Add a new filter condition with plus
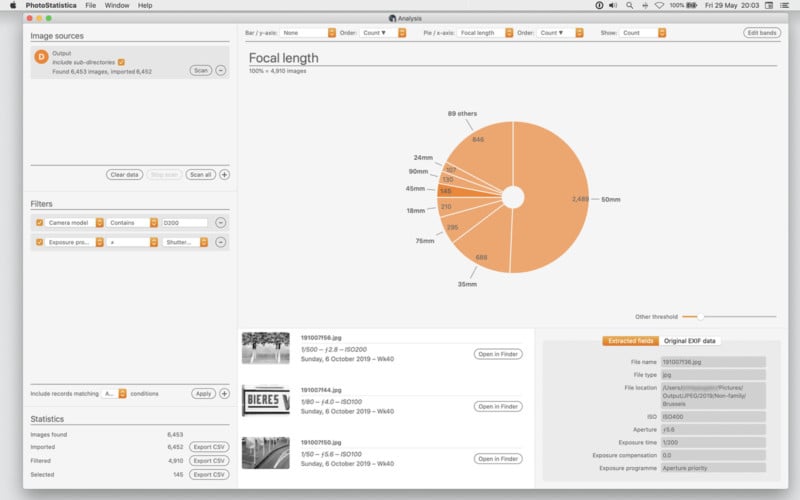800x500 pixels. [x=224, y=393]
